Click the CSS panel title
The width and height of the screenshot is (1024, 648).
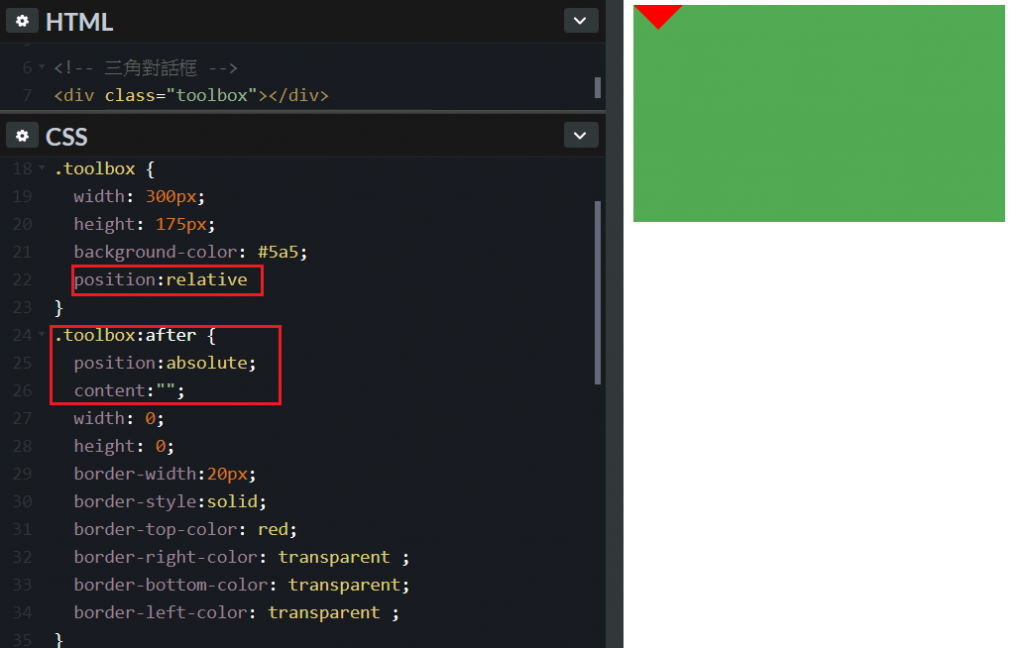point(66,137)
